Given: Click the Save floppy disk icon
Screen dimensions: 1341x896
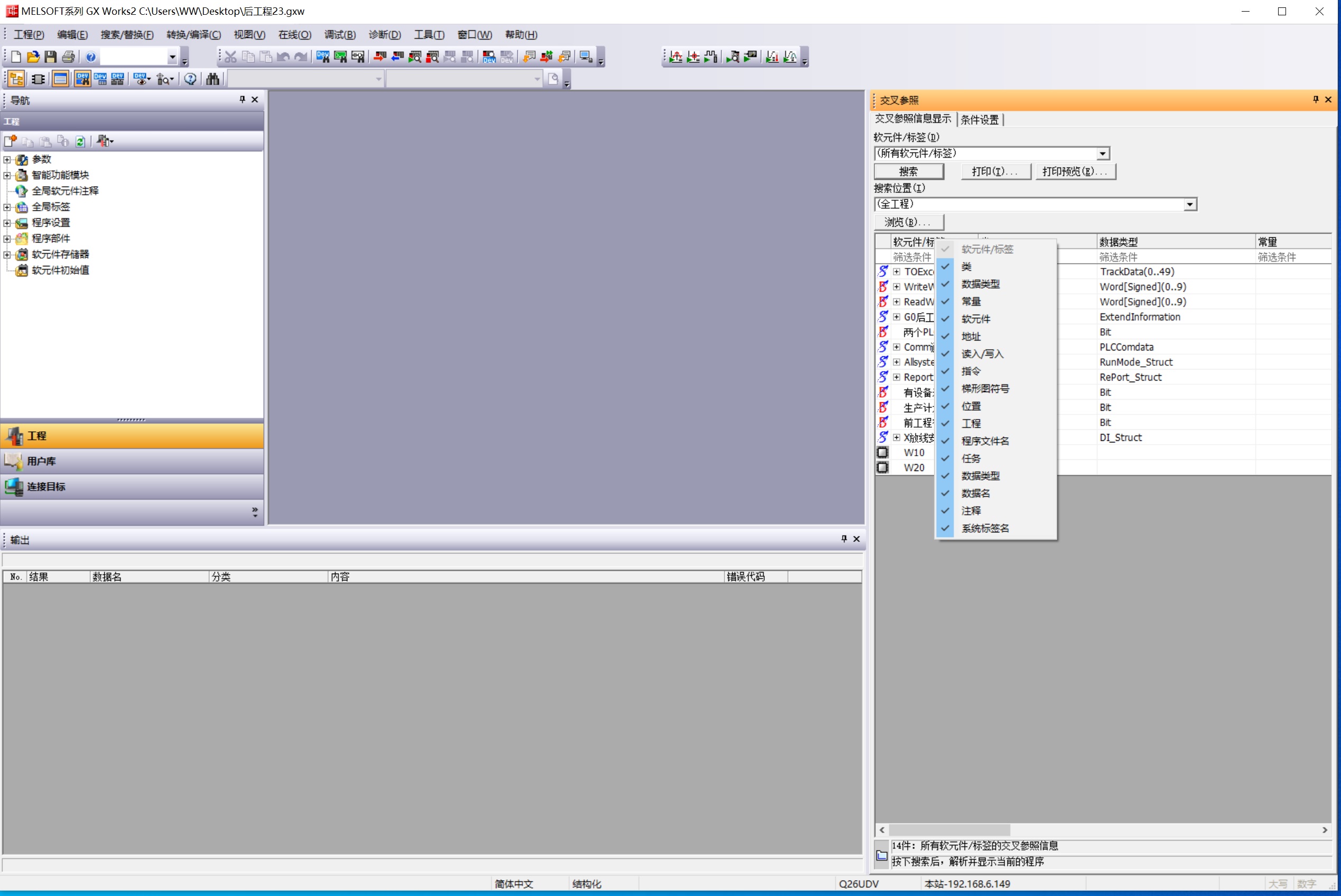Looking at the screenshot, I should [51, 57].
